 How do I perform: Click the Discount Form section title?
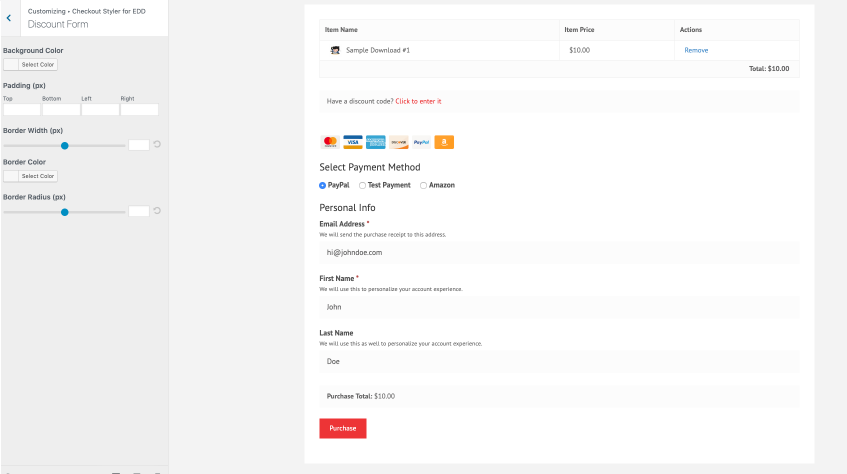58,24
